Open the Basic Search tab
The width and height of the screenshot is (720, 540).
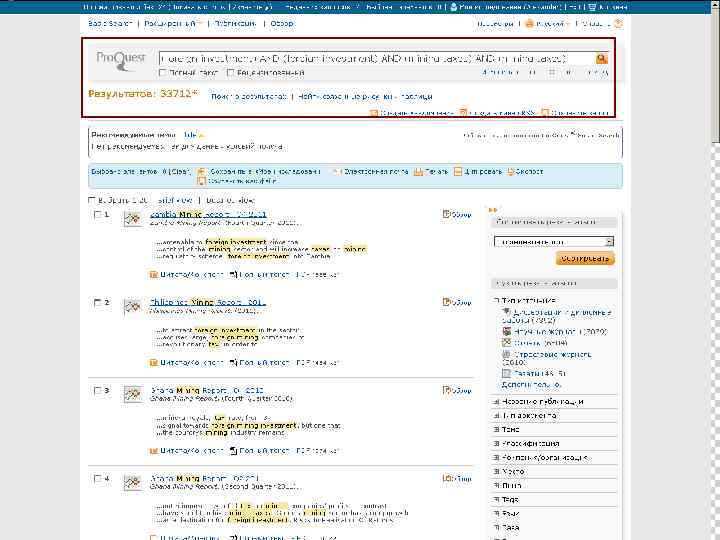tap(110, 23)
